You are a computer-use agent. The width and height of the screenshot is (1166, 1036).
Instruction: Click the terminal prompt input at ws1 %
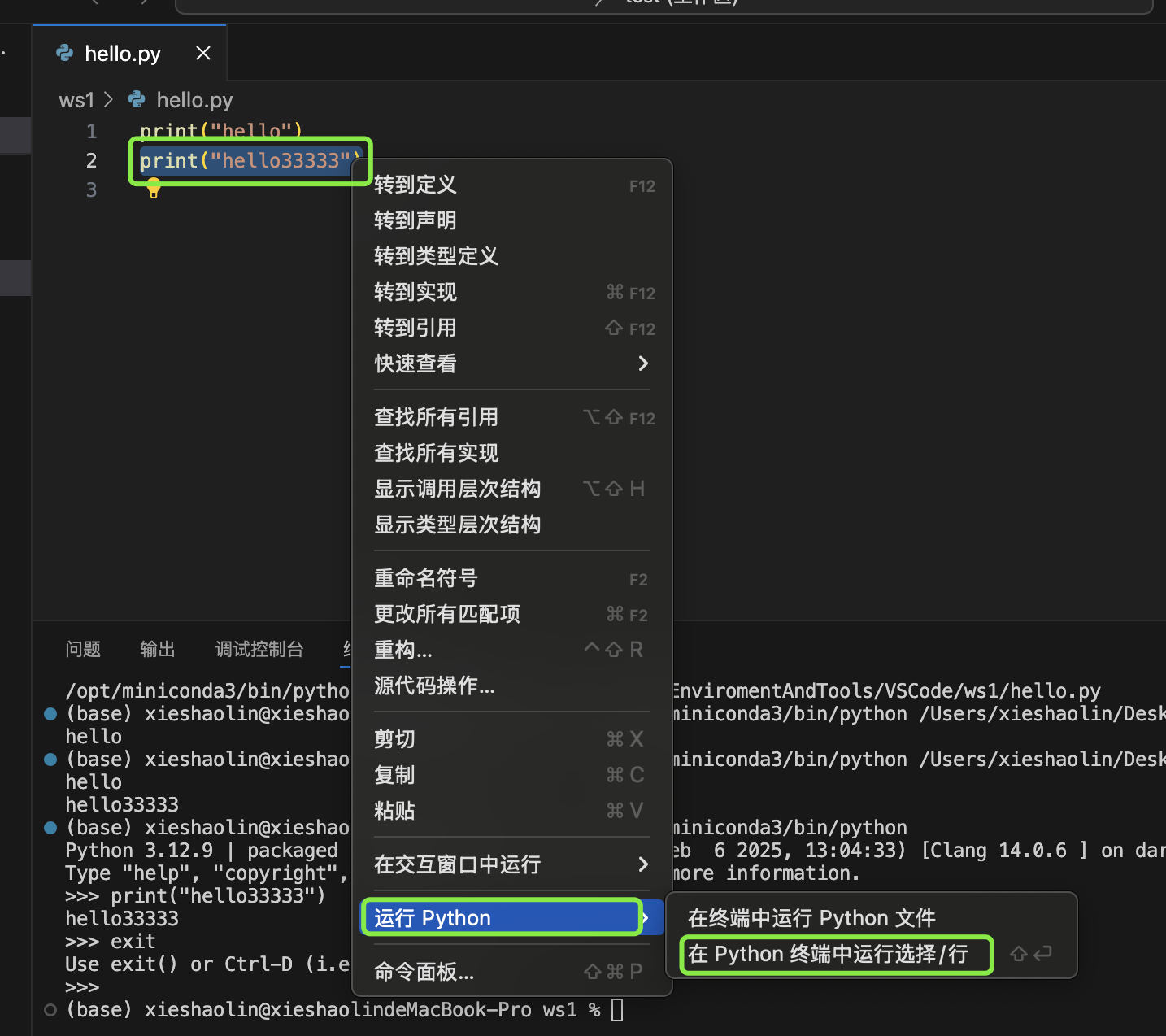pos(617,1010)
